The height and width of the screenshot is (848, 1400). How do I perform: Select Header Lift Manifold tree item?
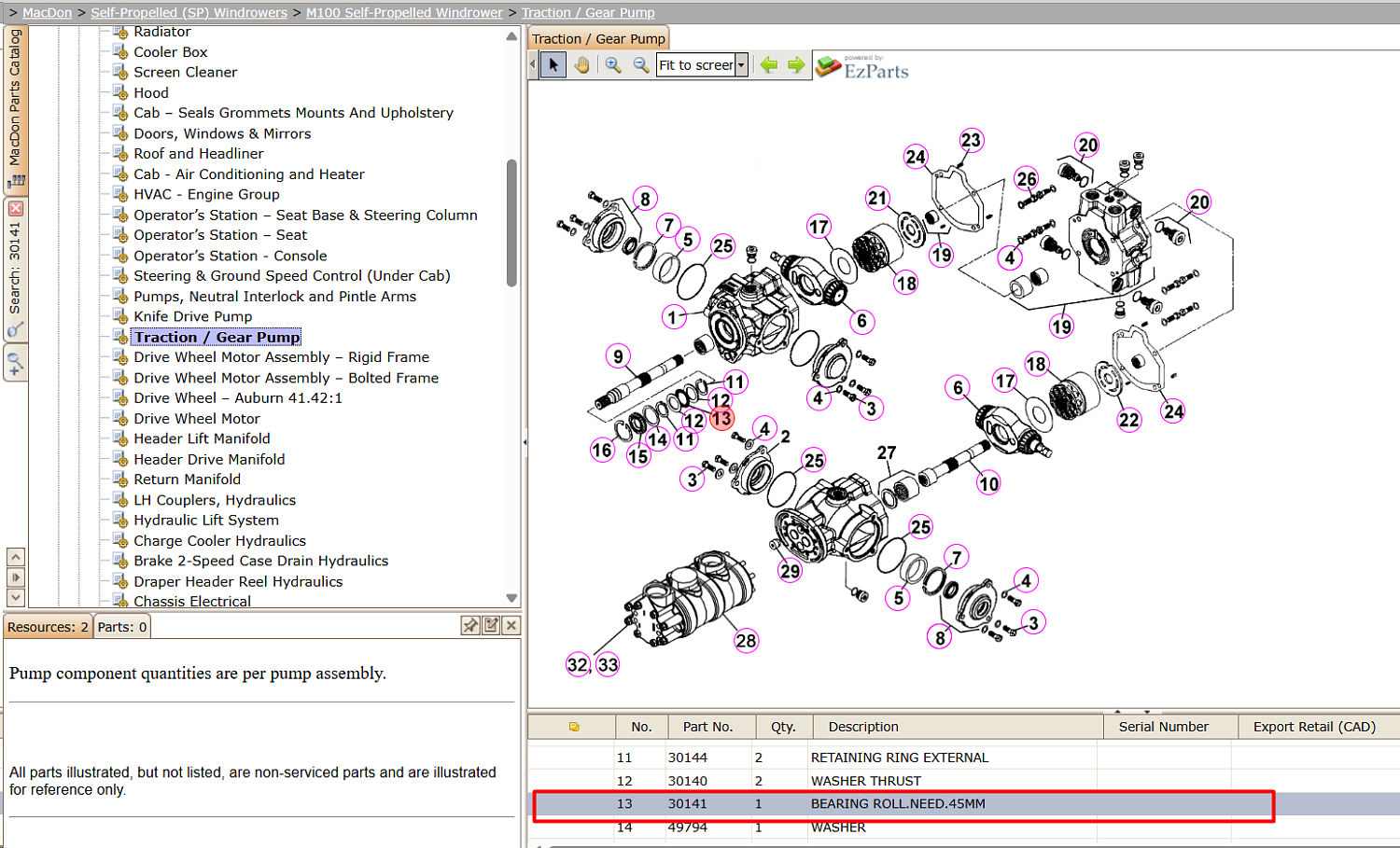click(x=202, y=438)
